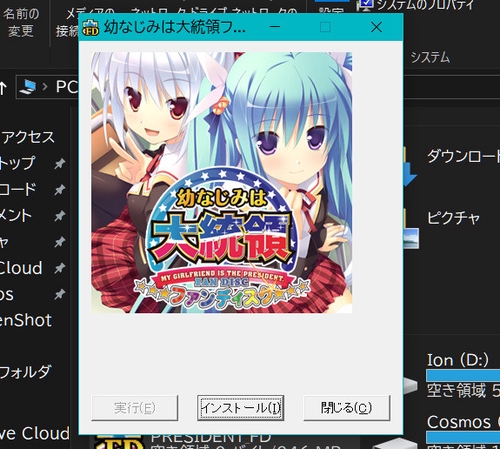Click the インストール(I) button in installer dialog
Viewport: 500px width, 449px height.
click(x=240, y=408)
